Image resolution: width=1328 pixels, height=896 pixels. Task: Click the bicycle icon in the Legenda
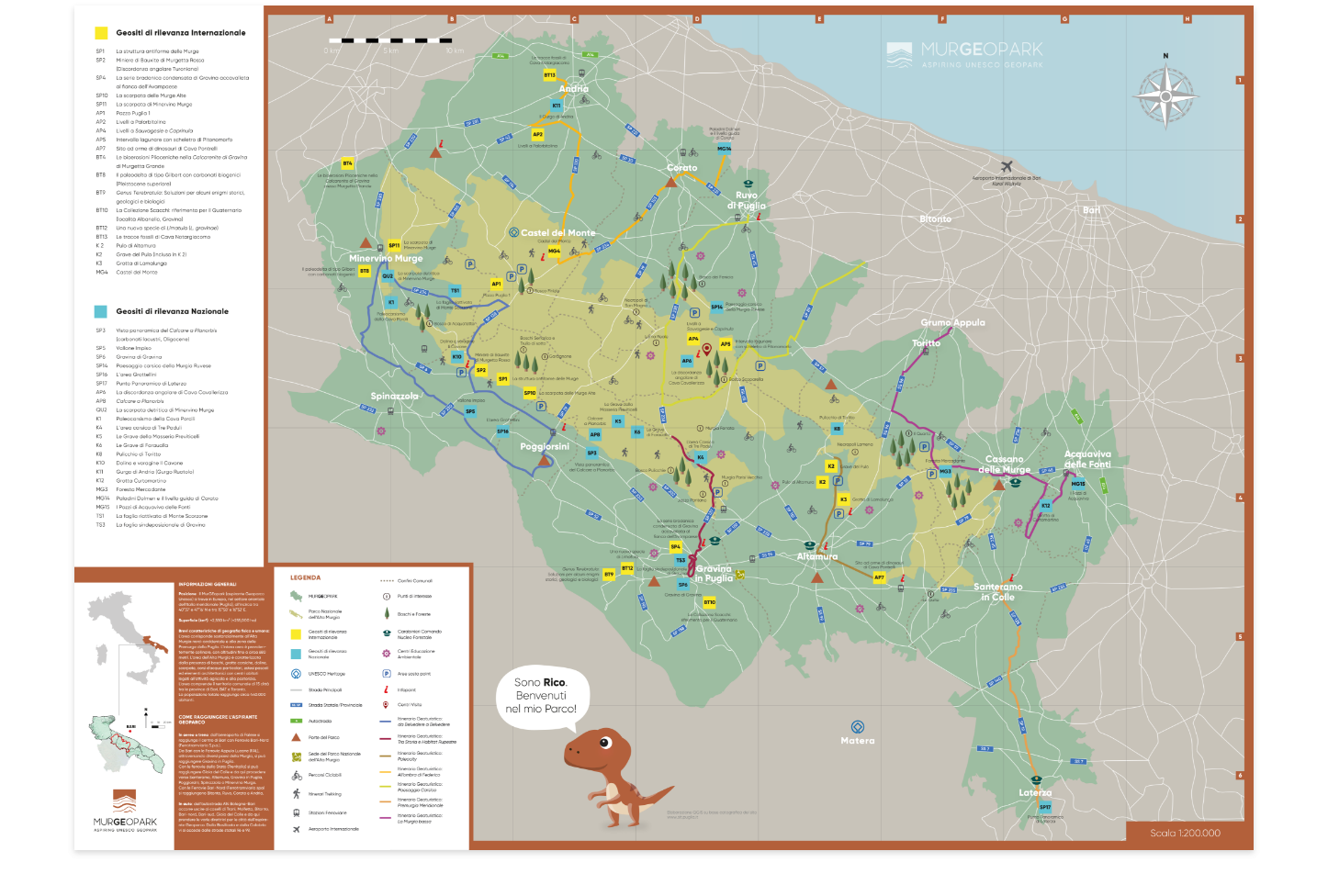tap(296, 776)
